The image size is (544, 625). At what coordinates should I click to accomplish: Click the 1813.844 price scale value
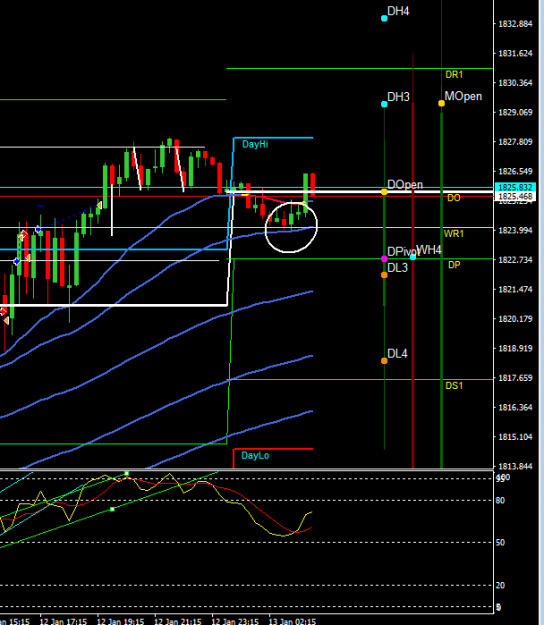tap(515, 466)
